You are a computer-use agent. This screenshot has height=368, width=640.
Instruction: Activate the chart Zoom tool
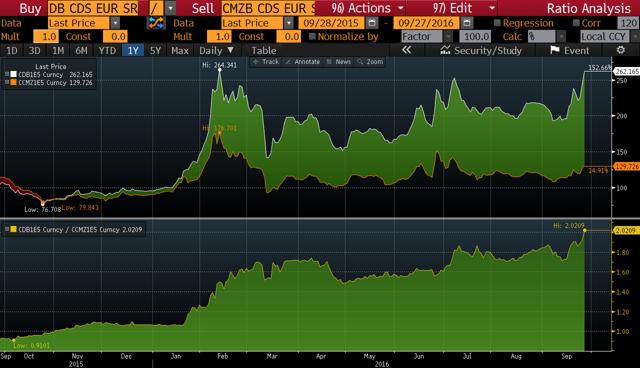(370, 62)
